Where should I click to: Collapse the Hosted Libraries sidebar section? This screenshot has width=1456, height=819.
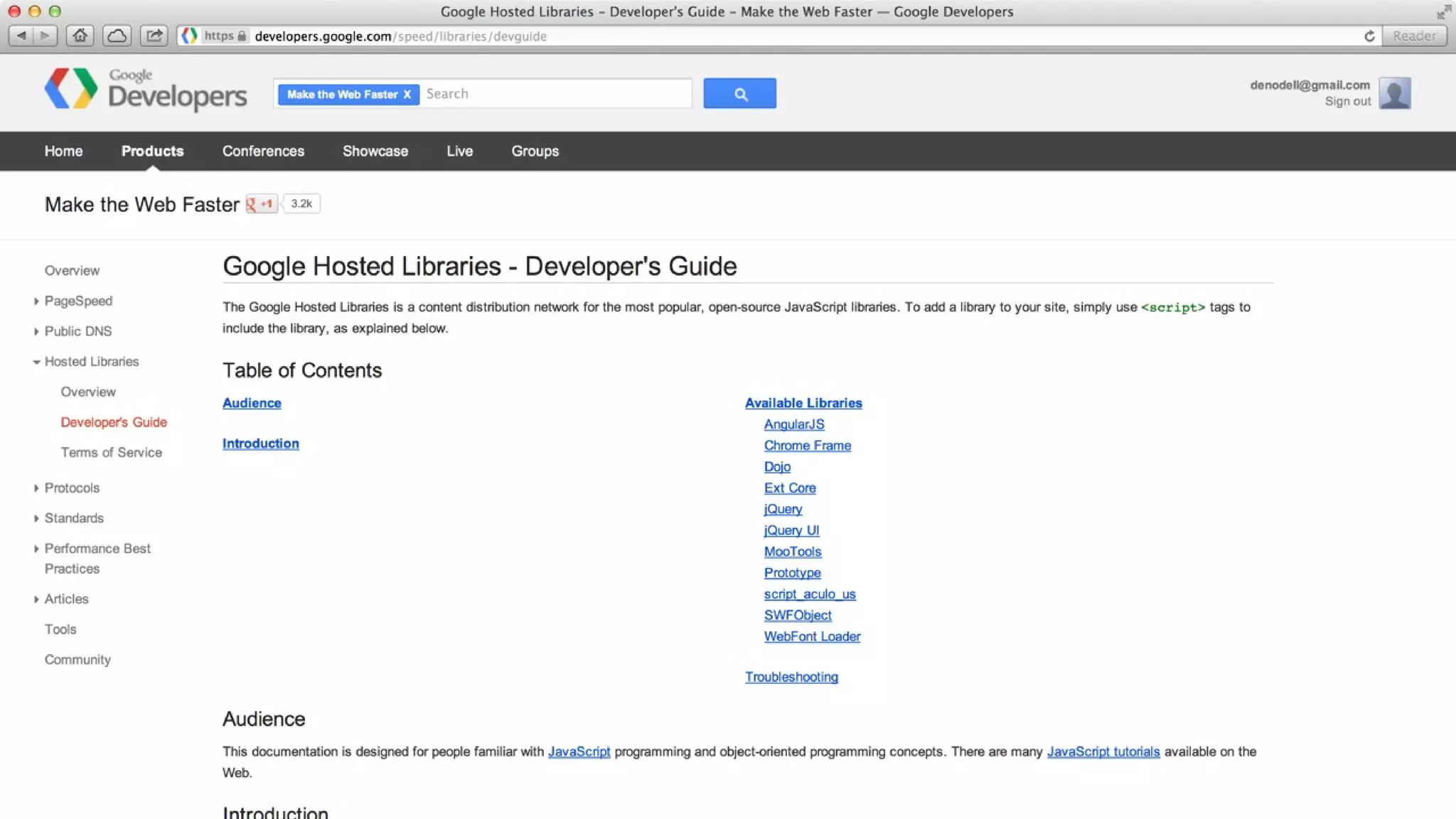click(36, 362)
